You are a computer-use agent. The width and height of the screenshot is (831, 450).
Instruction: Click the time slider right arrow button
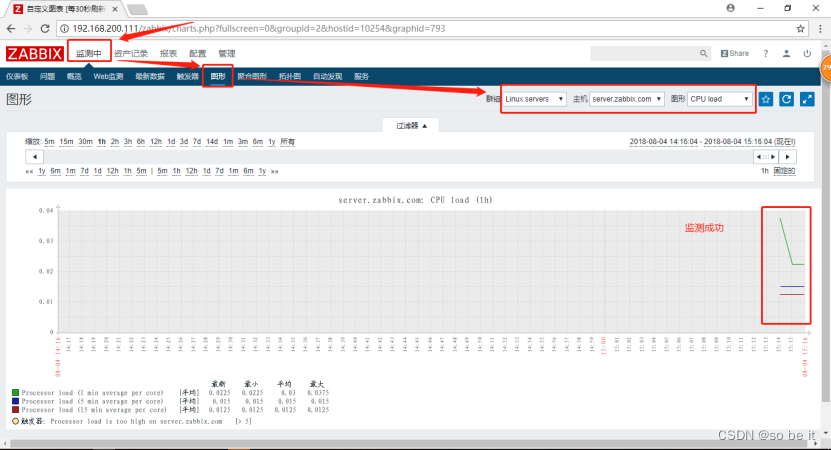tap(788, 157)
